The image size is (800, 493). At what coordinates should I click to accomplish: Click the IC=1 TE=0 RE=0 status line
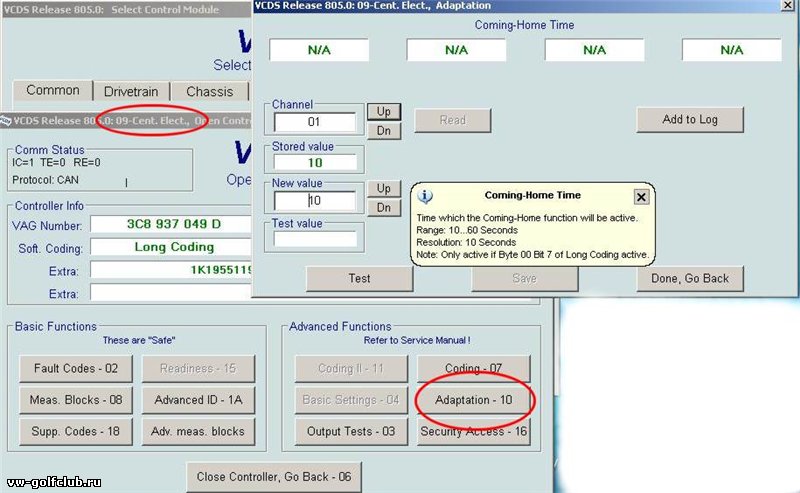click(56, 163)
